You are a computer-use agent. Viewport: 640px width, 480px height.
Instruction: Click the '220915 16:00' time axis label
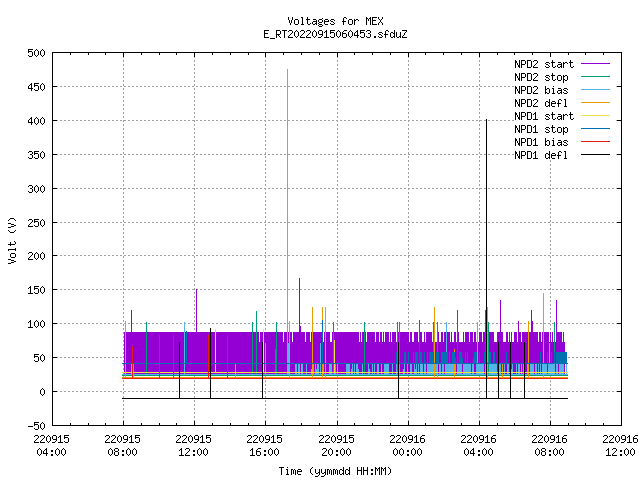pos(264,446)
